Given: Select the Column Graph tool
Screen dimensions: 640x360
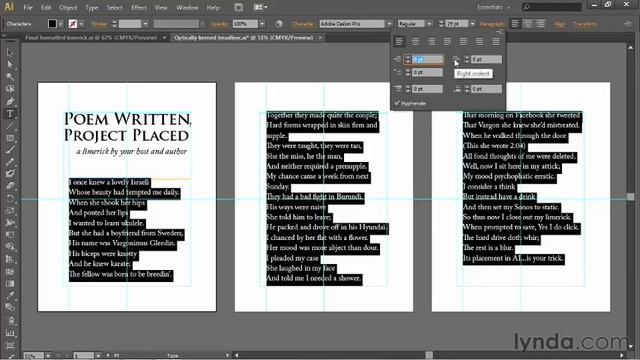Looking at the screenshot, I should [10, 333].
